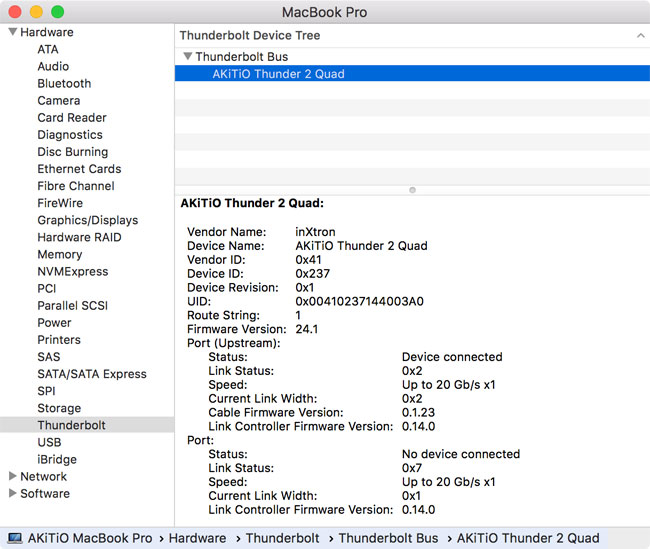Open the iBridge hardware category
The image size is (650, 549).
[57, 459]
